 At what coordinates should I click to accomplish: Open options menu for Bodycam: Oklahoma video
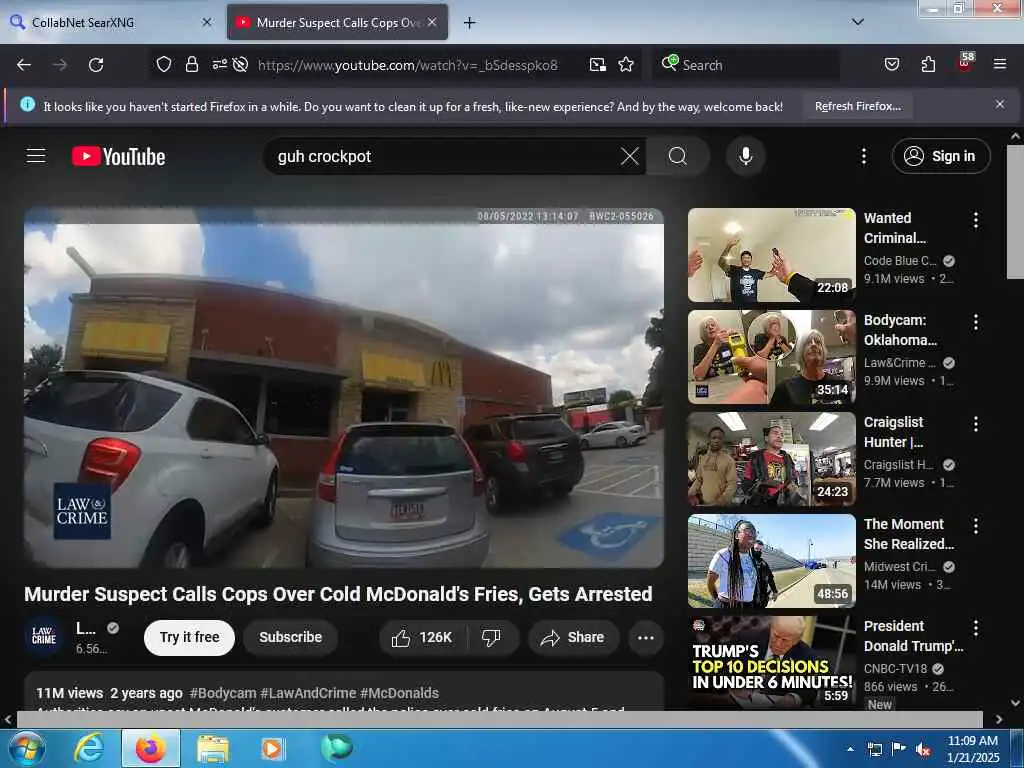tap(976, 322)
